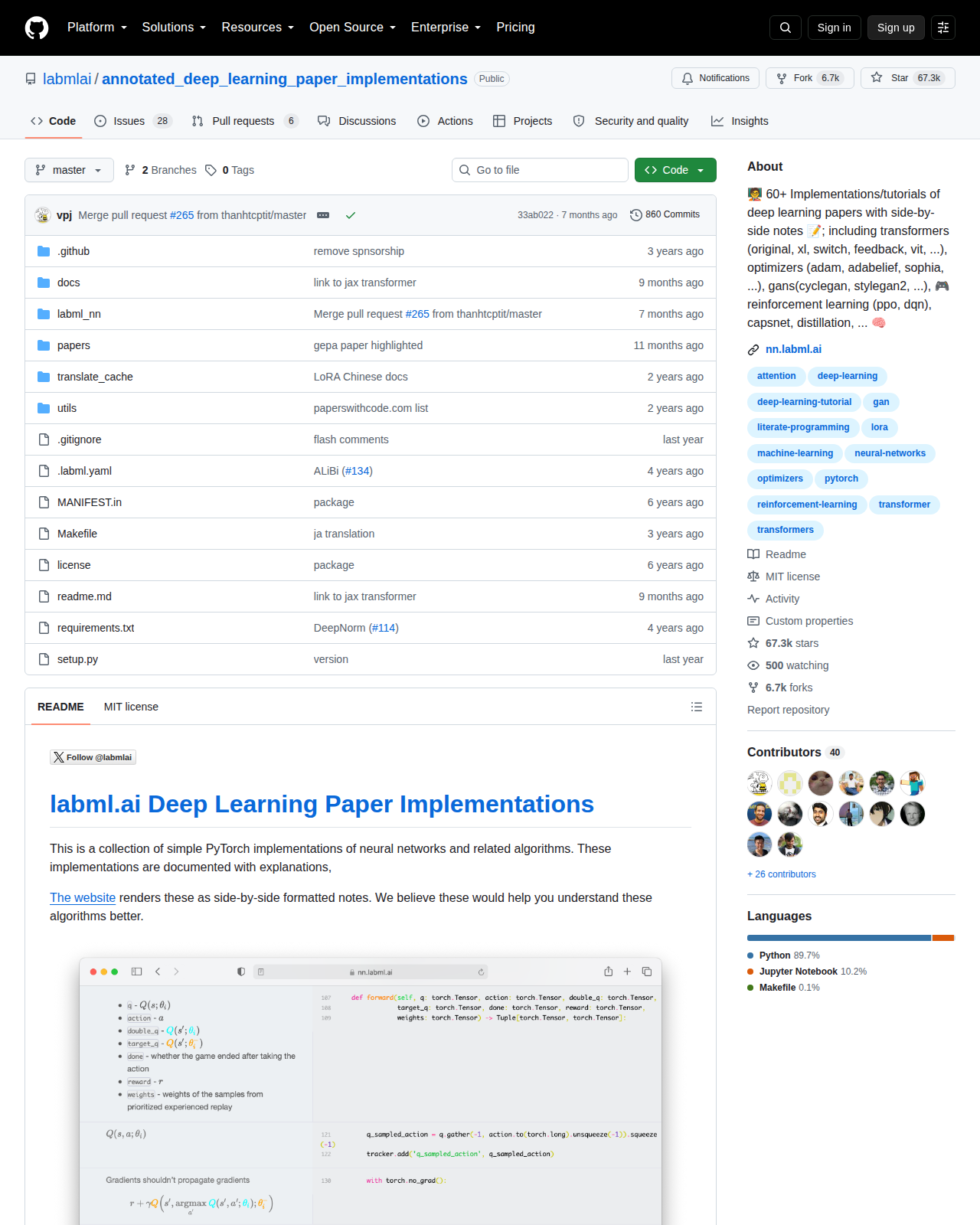Open the .github folder
The width and height of the screenshot is (980, 1225).
tap(73, 251)
